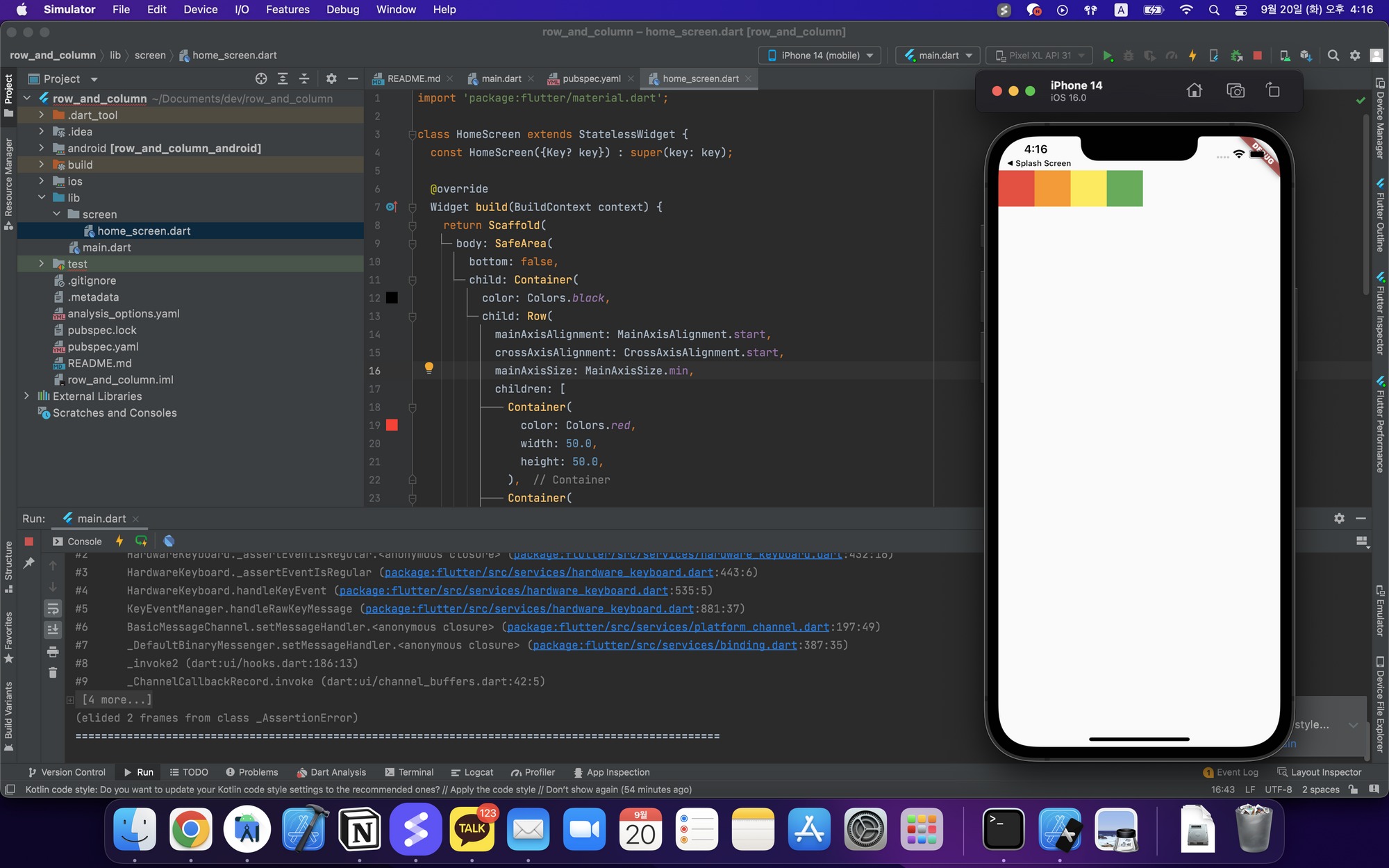Open Dart Analysis tool window button
Screen dimensions: 1389x868
(x=331, y=772)
